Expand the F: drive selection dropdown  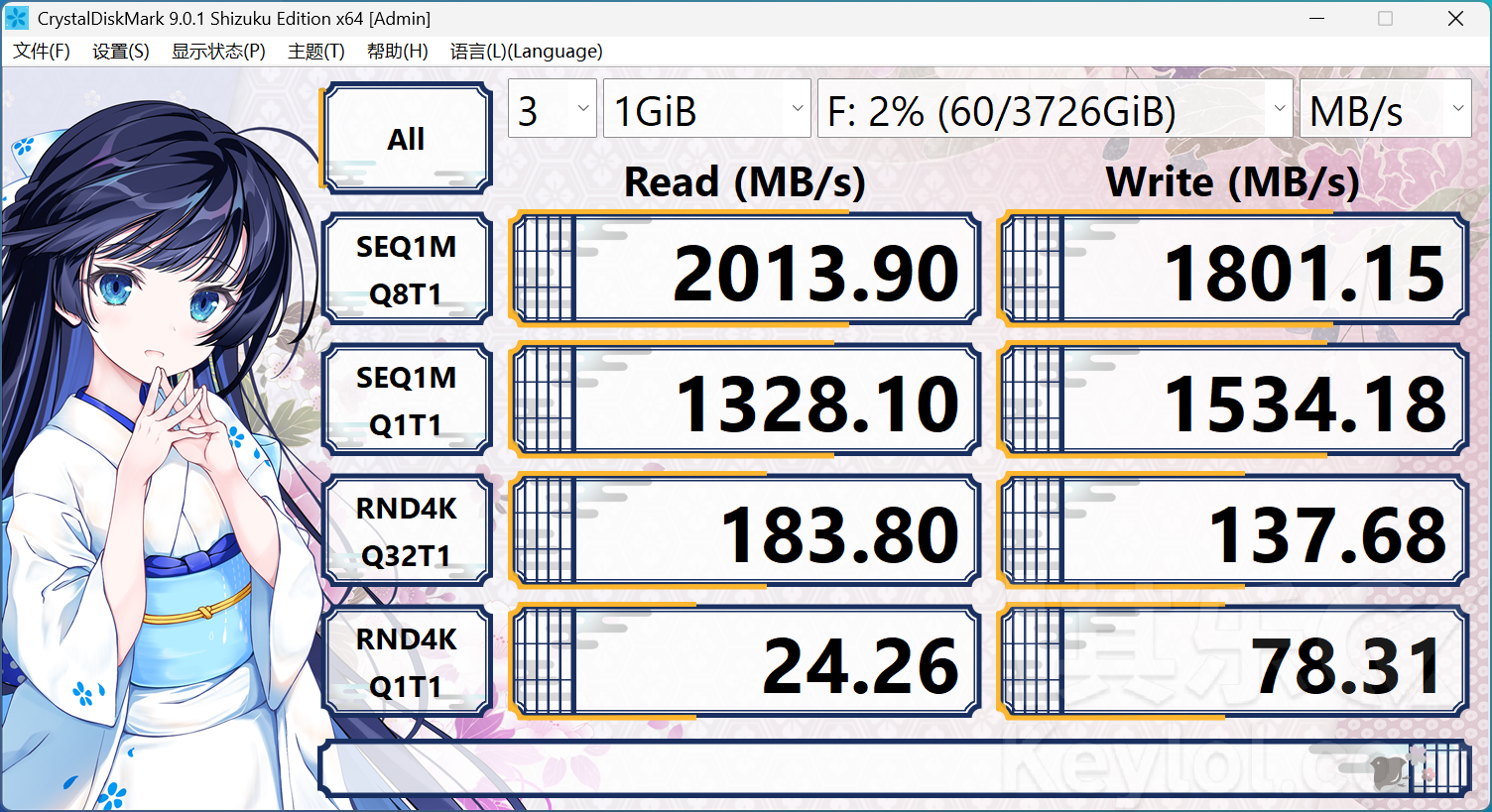[1055, 109]
